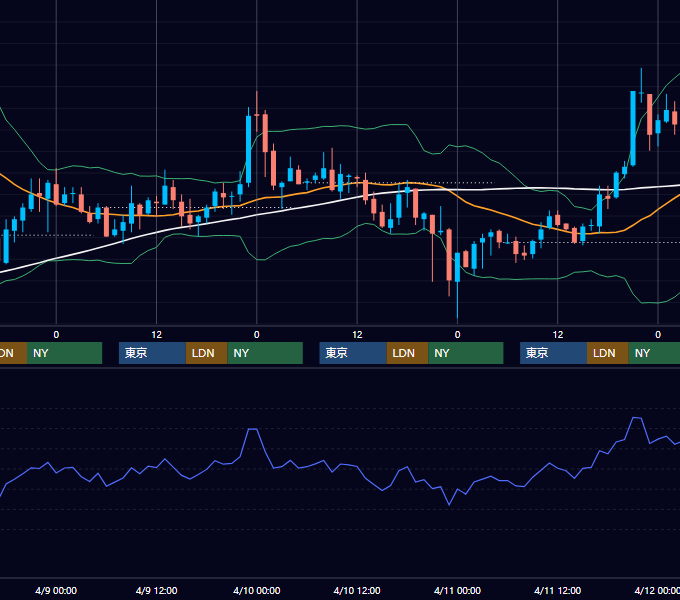Screen dimensions: 680x600
Task: Select the oscillator peak near 4/10 00:00
Action: pyautogui.click(x=253, y=429)
